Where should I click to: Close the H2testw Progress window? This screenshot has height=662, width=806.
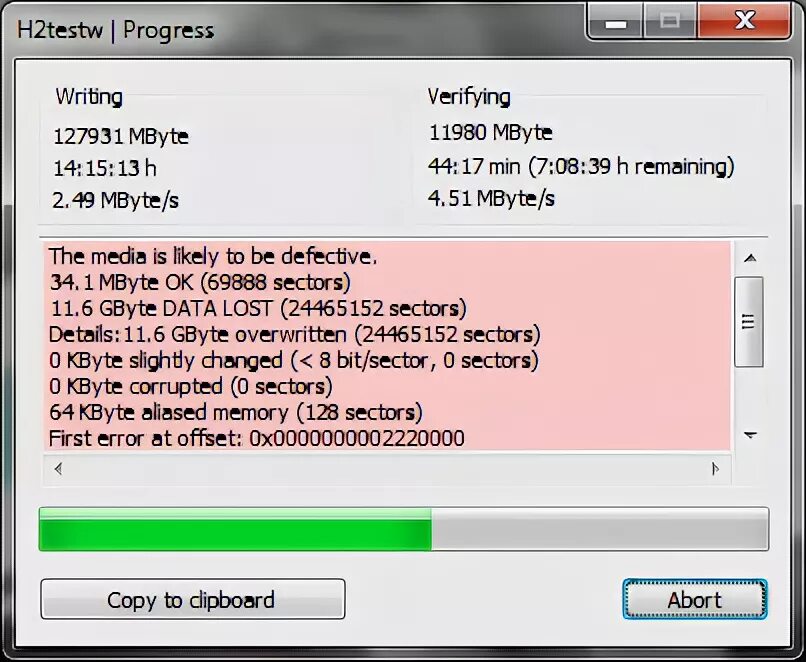(744, 21)
